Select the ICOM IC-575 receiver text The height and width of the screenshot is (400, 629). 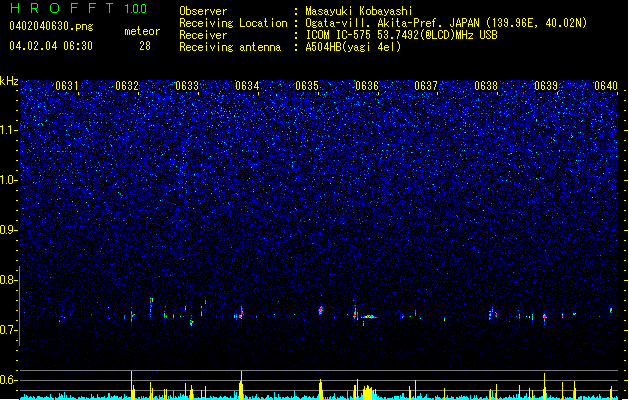401,35
